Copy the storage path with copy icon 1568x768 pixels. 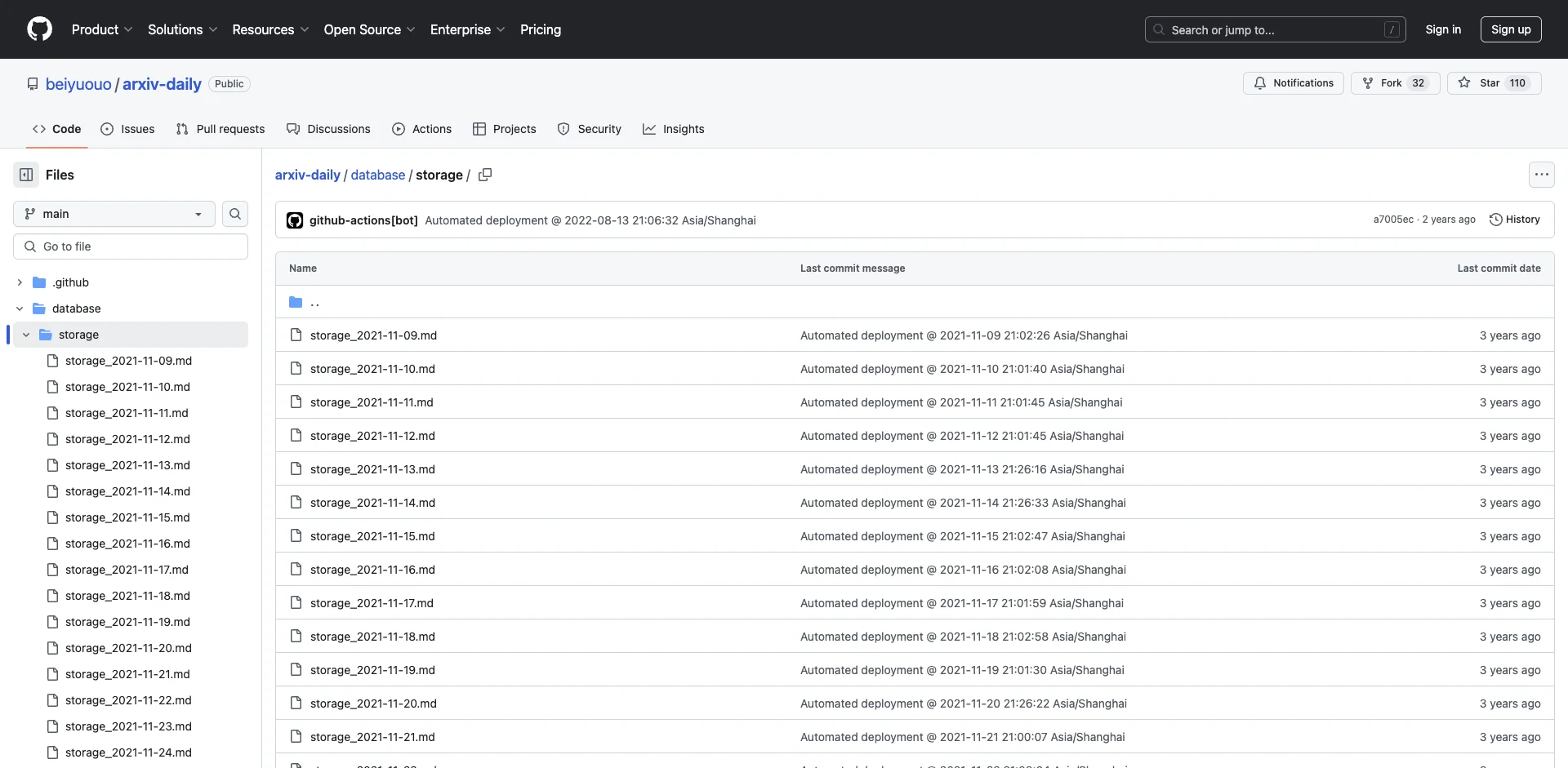point(485,175)
